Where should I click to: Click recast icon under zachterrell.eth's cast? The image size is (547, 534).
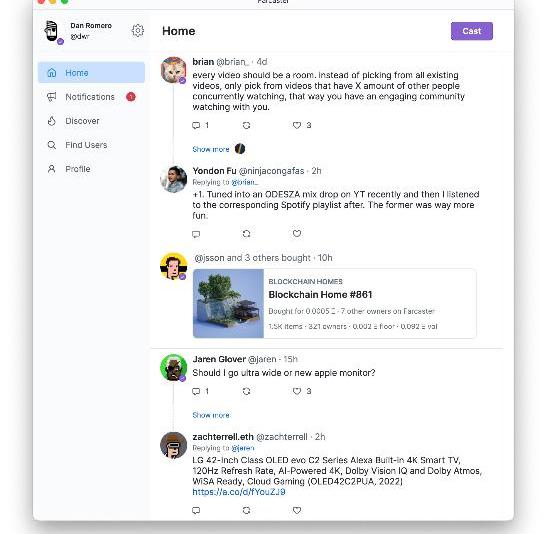pyautogui.click(x=246, y=510)
